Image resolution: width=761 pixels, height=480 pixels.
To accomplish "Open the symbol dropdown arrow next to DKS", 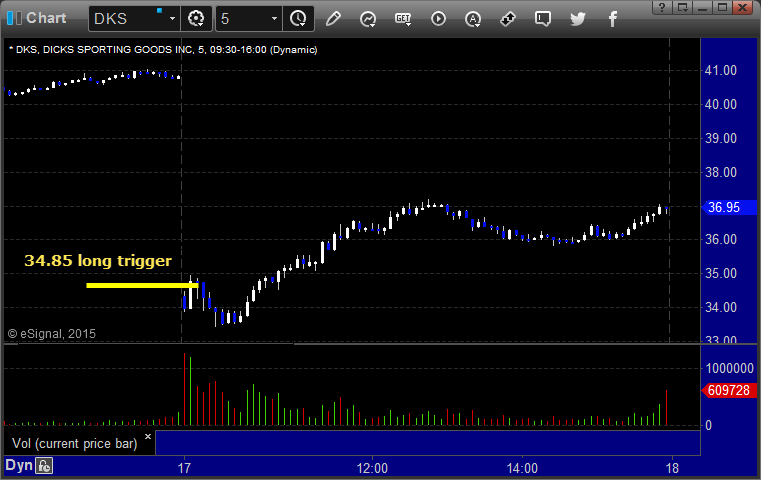I will [172, 19].
